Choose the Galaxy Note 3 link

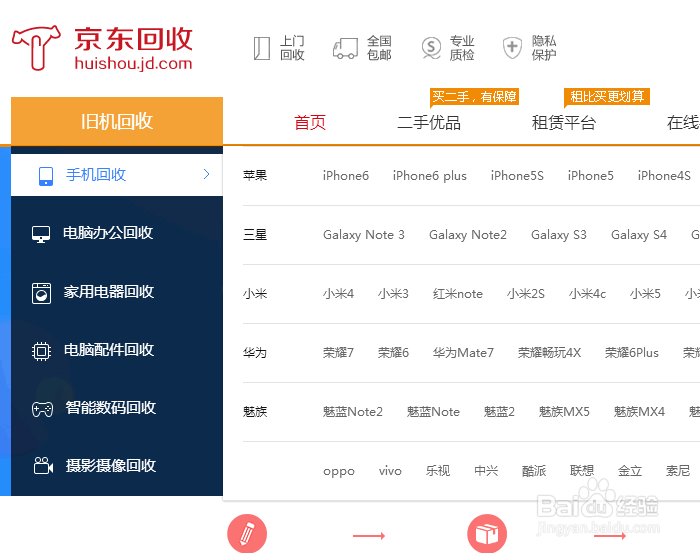(364, 235)
